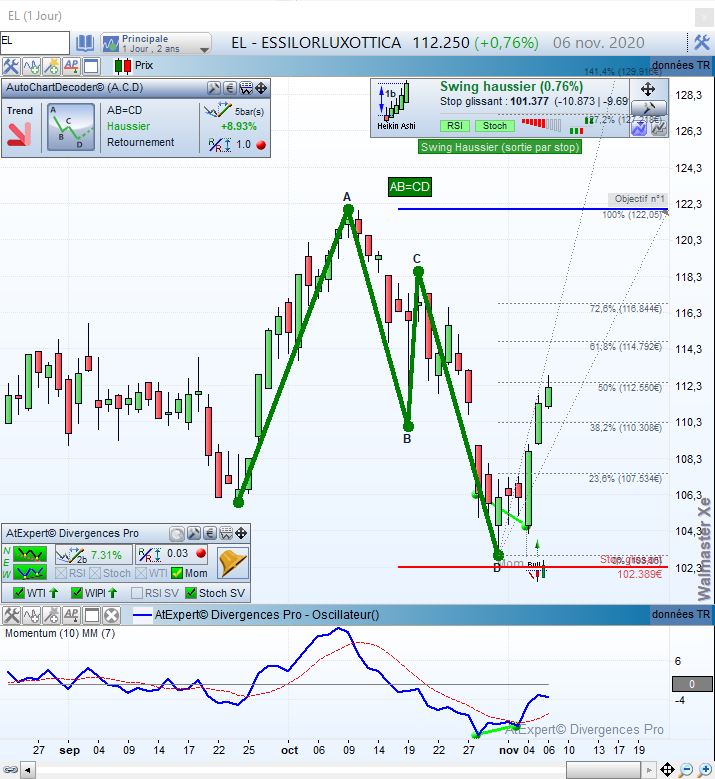Click the left scroll arrow in the bottom bar

28,771
